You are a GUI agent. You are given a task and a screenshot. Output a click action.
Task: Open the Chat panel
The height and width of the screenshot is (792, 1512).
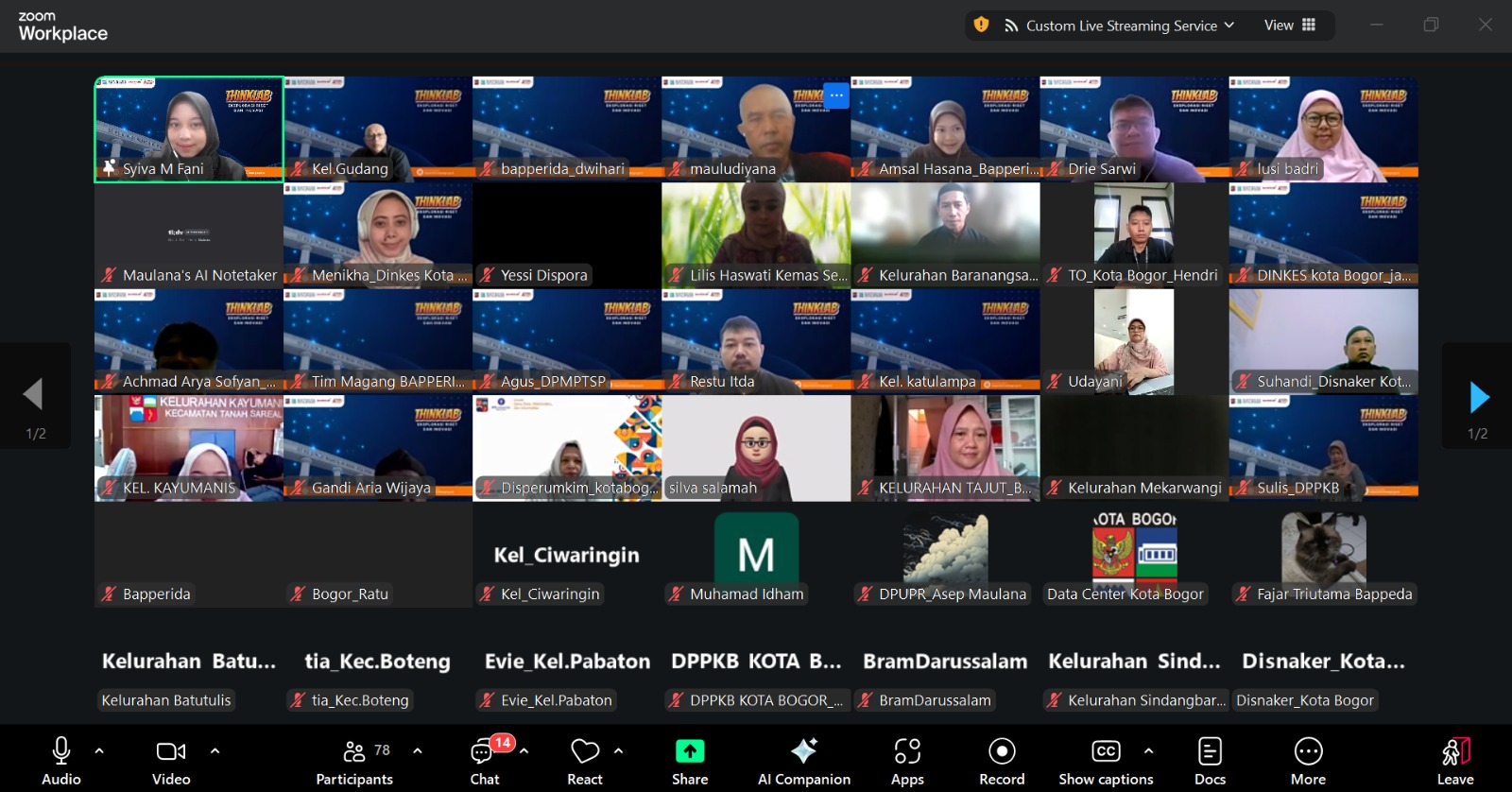(485, 760)
